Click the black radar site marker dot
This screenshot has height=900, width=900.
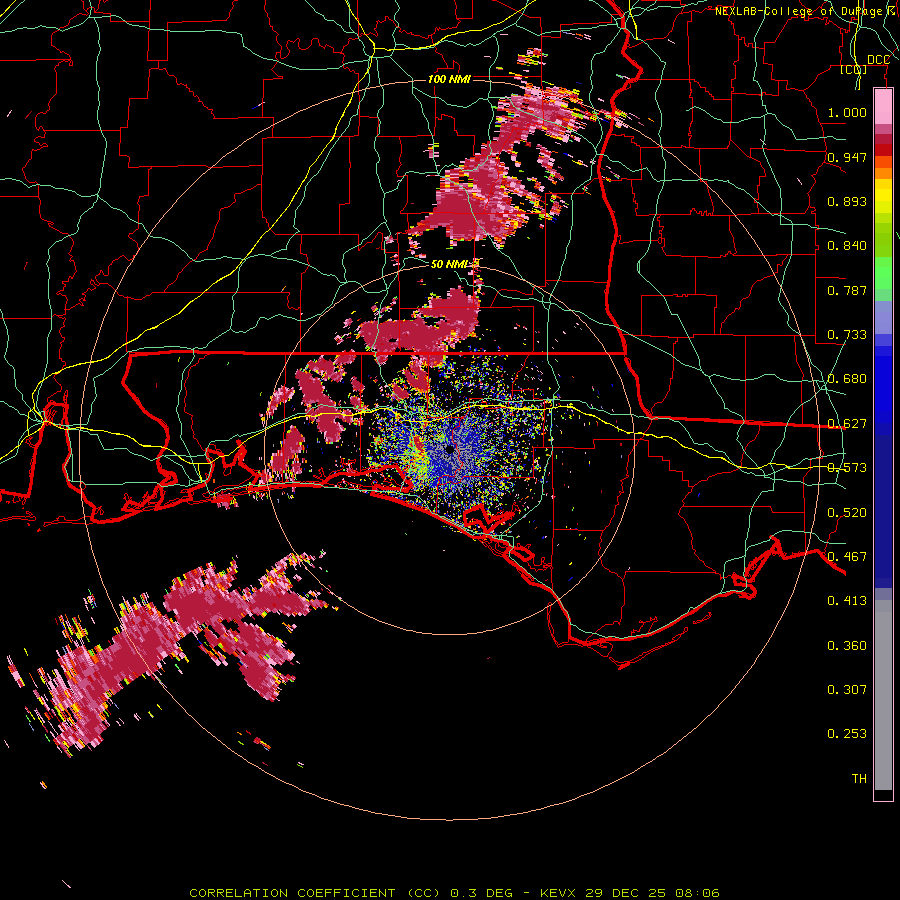450,449
